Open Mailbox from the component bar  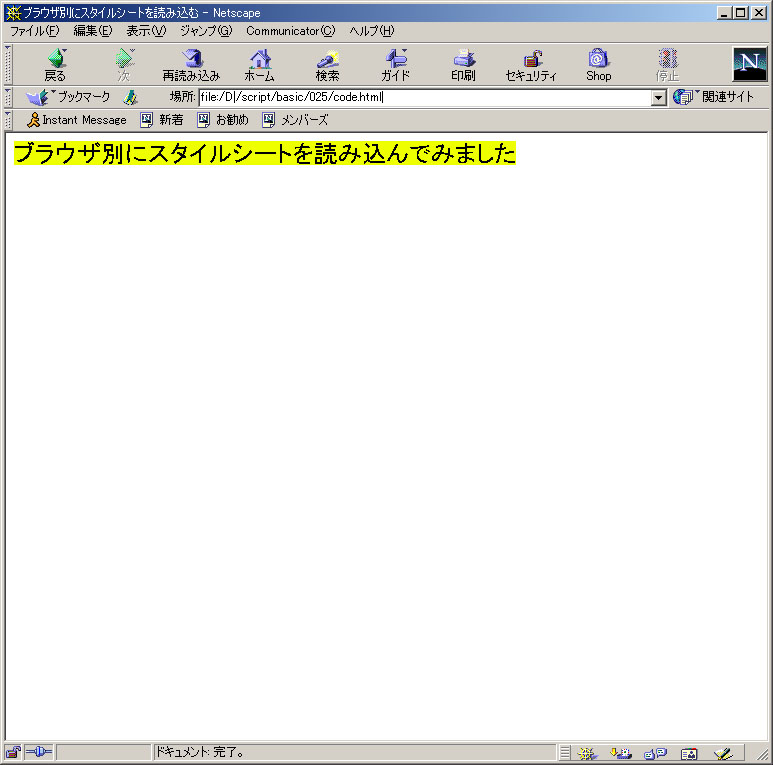(621, 753)
